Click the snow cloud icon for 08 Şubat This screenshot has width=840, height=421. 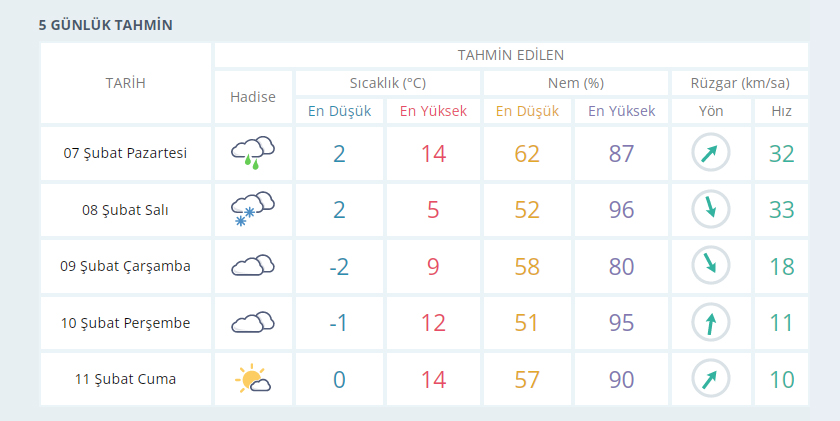(x=253, y=209)
